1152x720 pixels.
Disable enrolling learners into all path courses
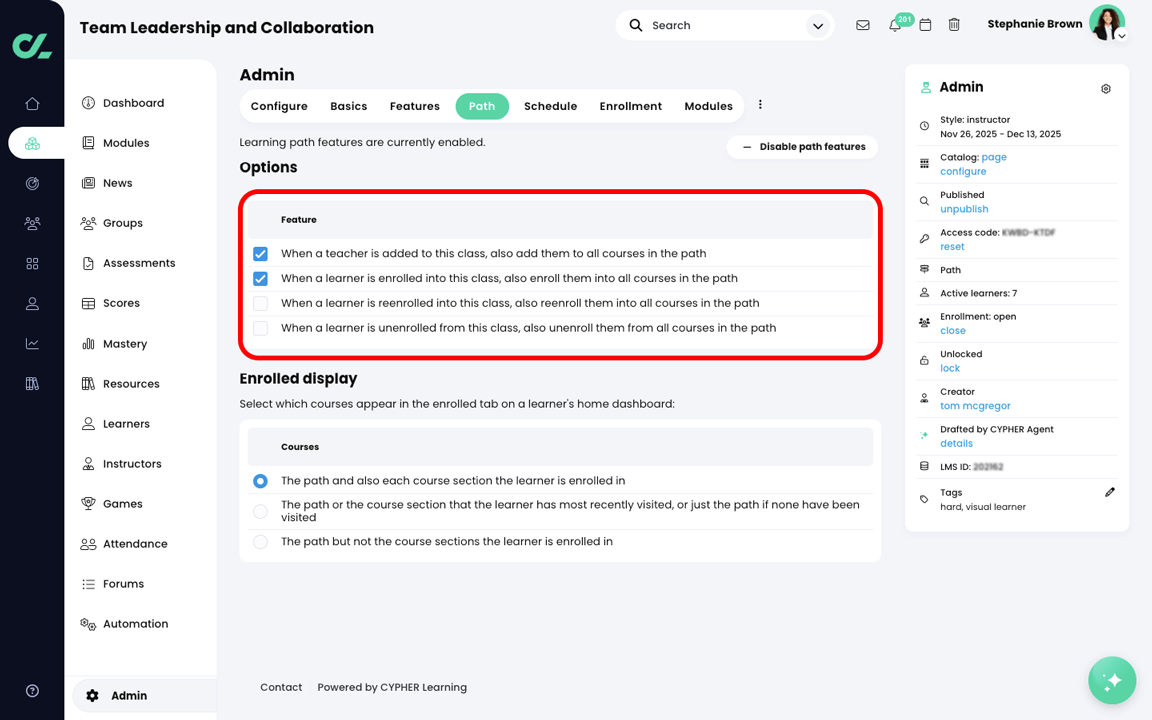pos(260,278)
